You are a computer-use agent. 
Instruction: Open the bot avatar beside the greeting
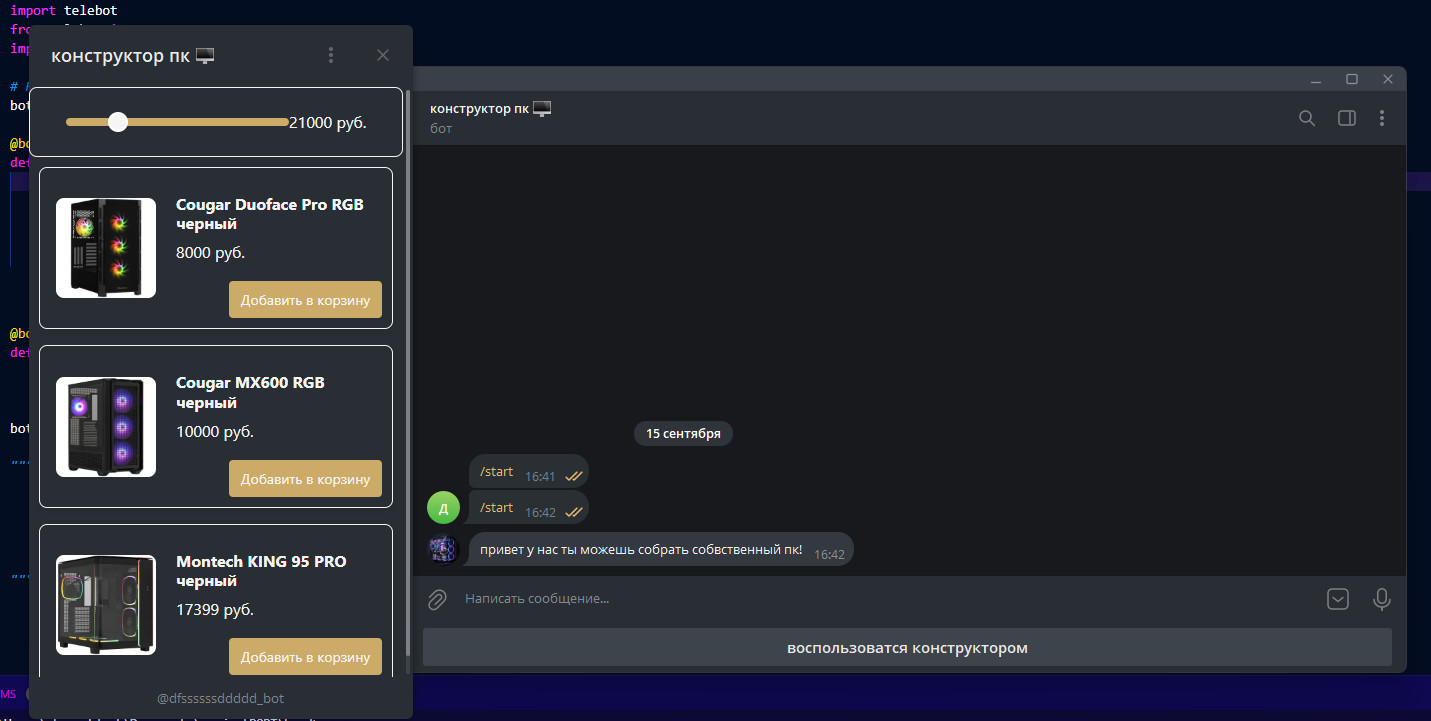[443, 549]
